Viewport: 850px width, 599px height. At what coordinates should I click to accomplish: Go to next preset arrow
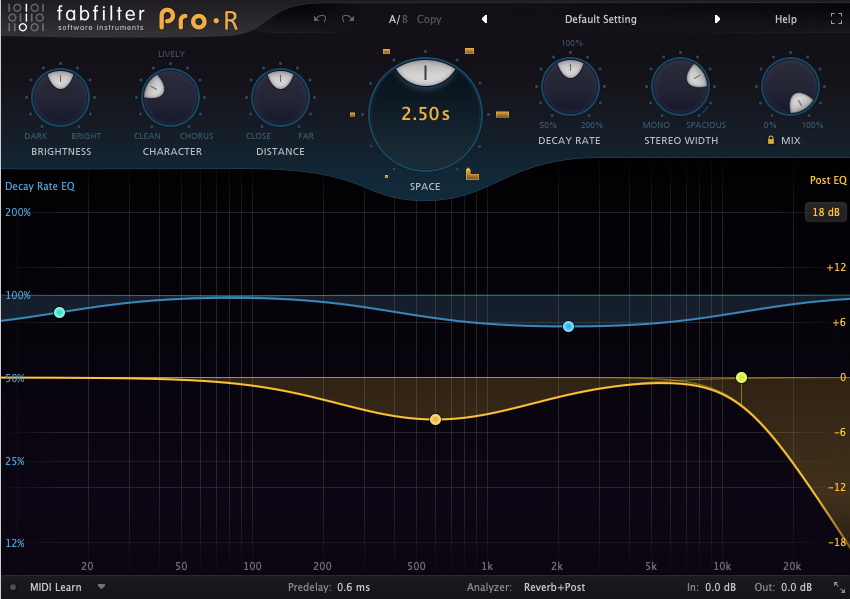coord(717,19)
